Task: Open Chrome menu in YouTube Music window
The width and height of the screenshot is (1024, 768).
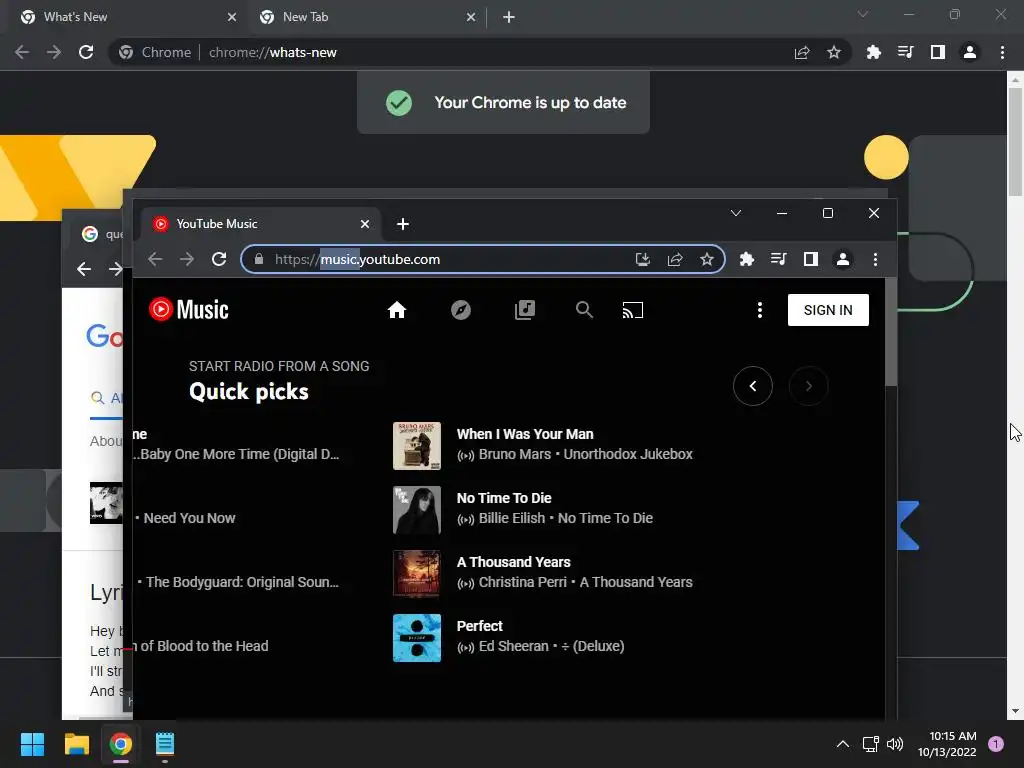Action: 875,259
